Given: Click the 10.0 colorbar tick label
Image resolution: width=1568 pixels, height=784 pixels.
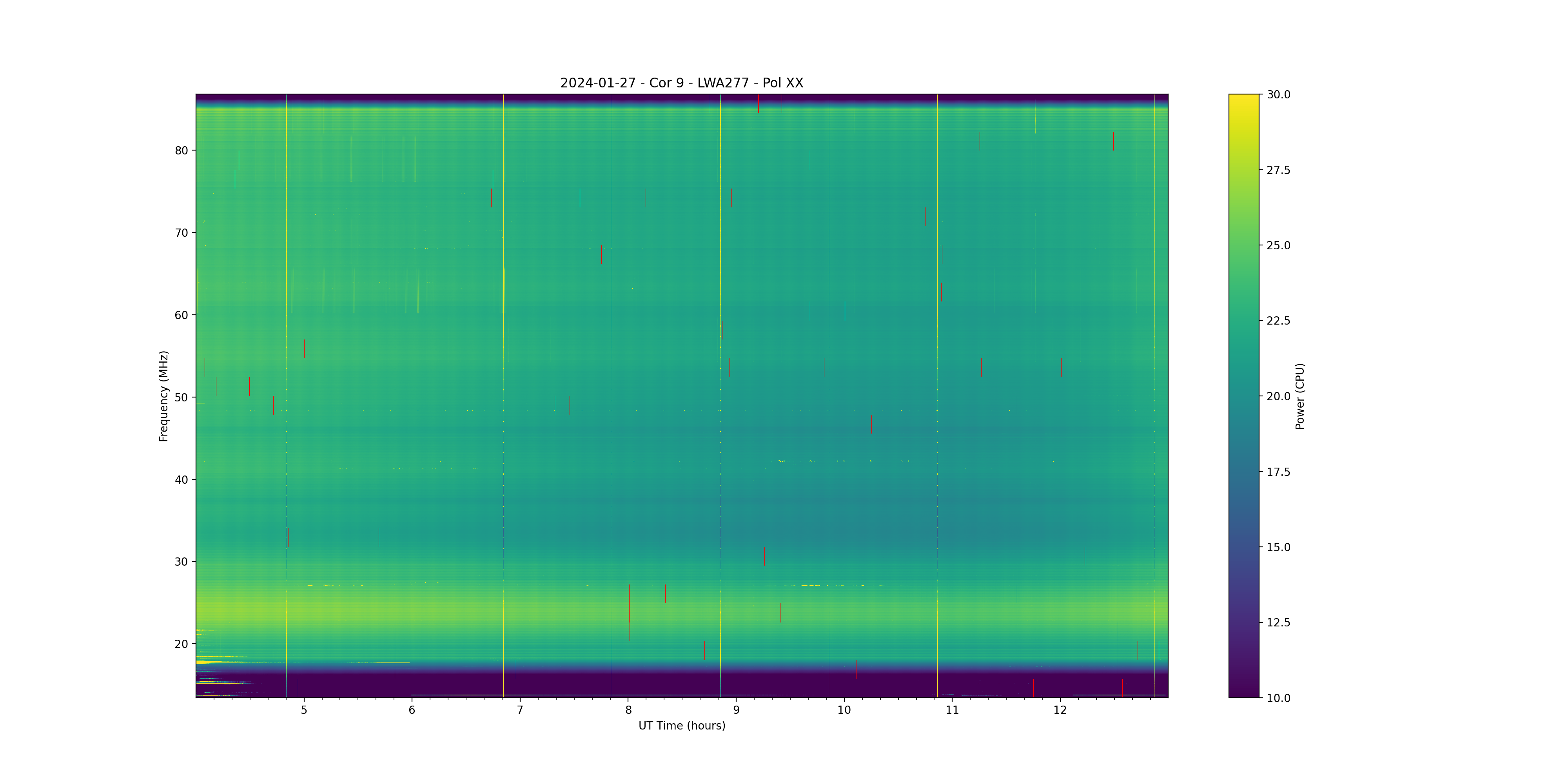Looking at the screenshot, I should coord(1278,698).
